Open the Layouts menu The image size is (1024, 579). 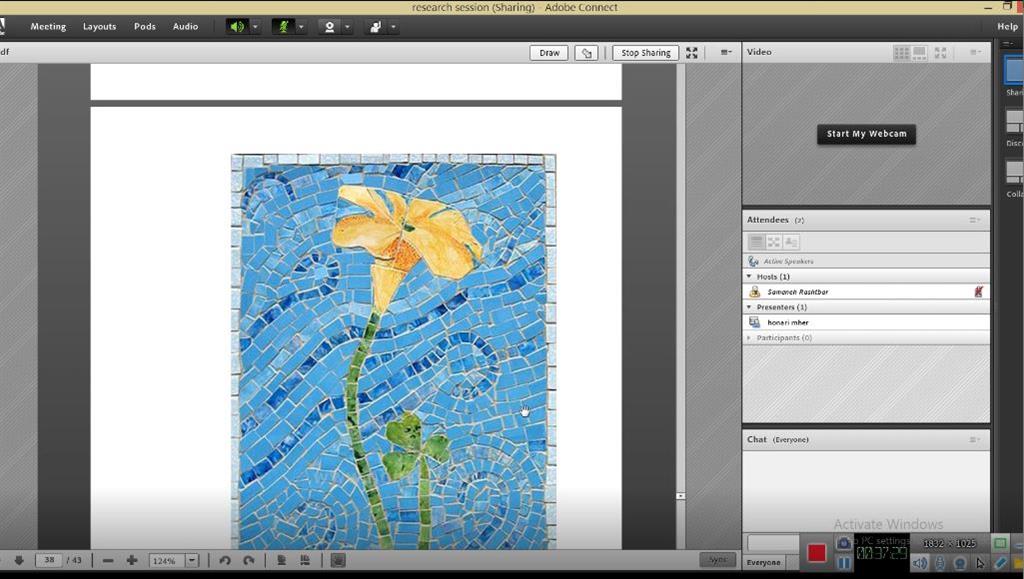(x=99, y=27)
